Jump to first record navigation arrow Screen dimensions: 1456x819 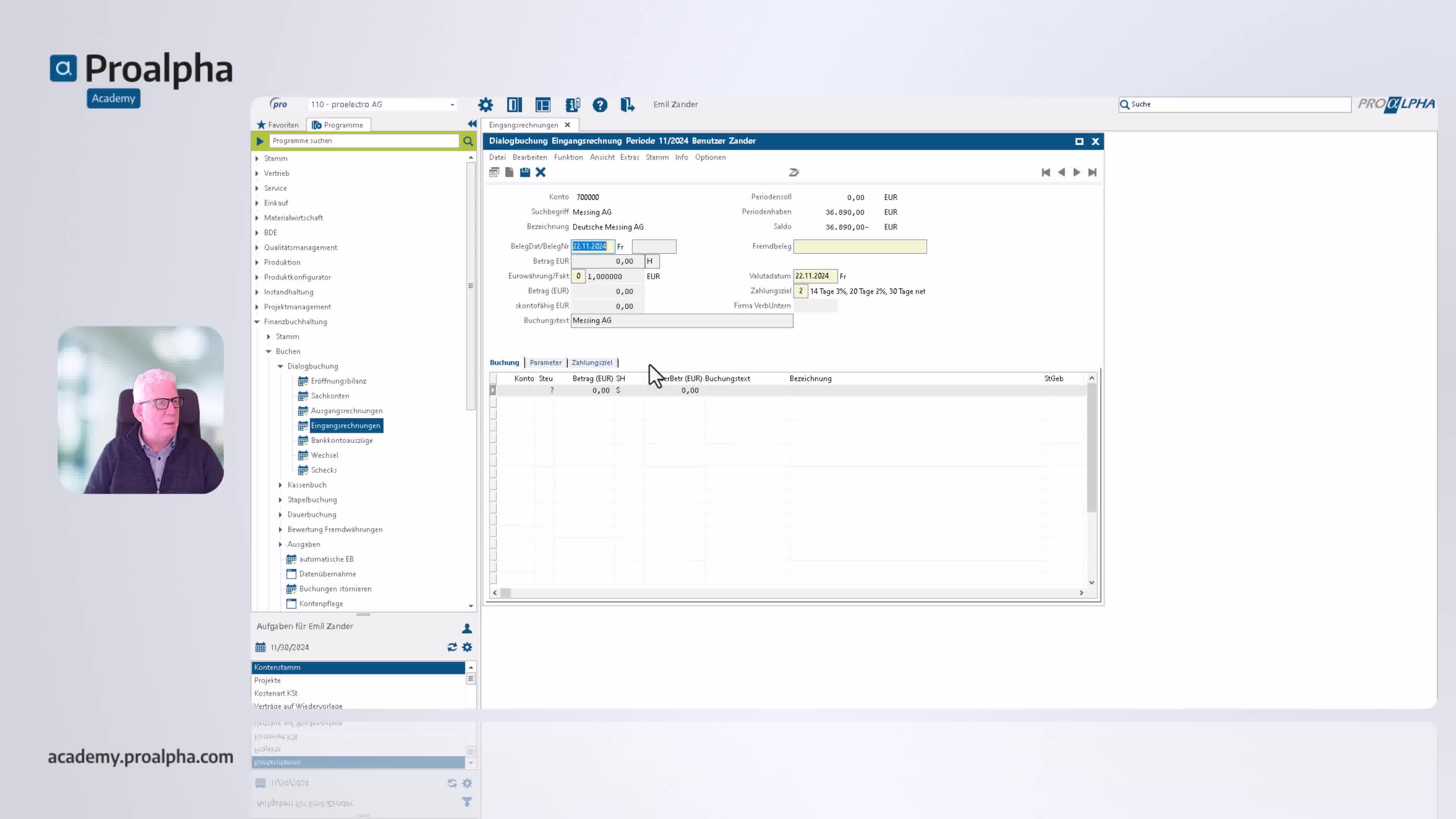[1046, 173]
